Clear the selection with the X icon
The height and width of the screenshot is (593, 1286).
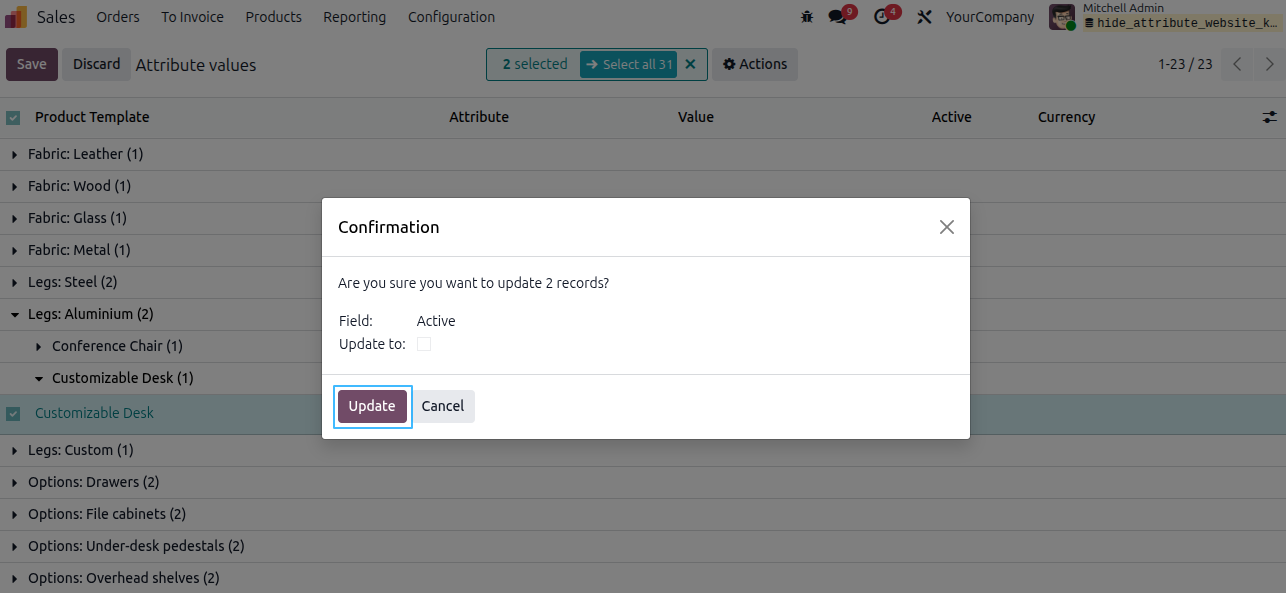point(690,64)
